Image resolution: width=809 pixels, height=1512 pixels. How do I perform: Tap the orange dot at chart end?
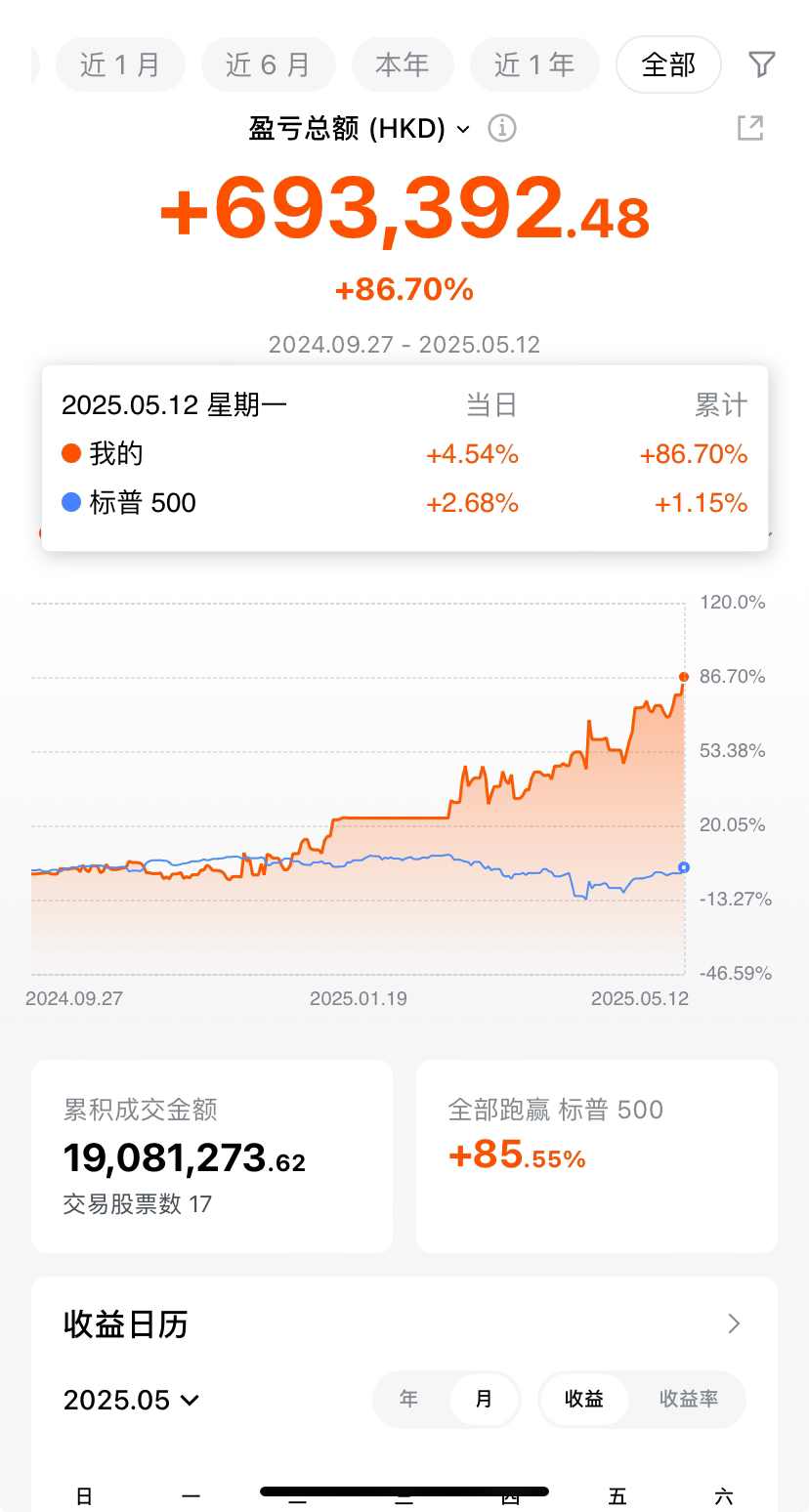(x=684, y=677)
